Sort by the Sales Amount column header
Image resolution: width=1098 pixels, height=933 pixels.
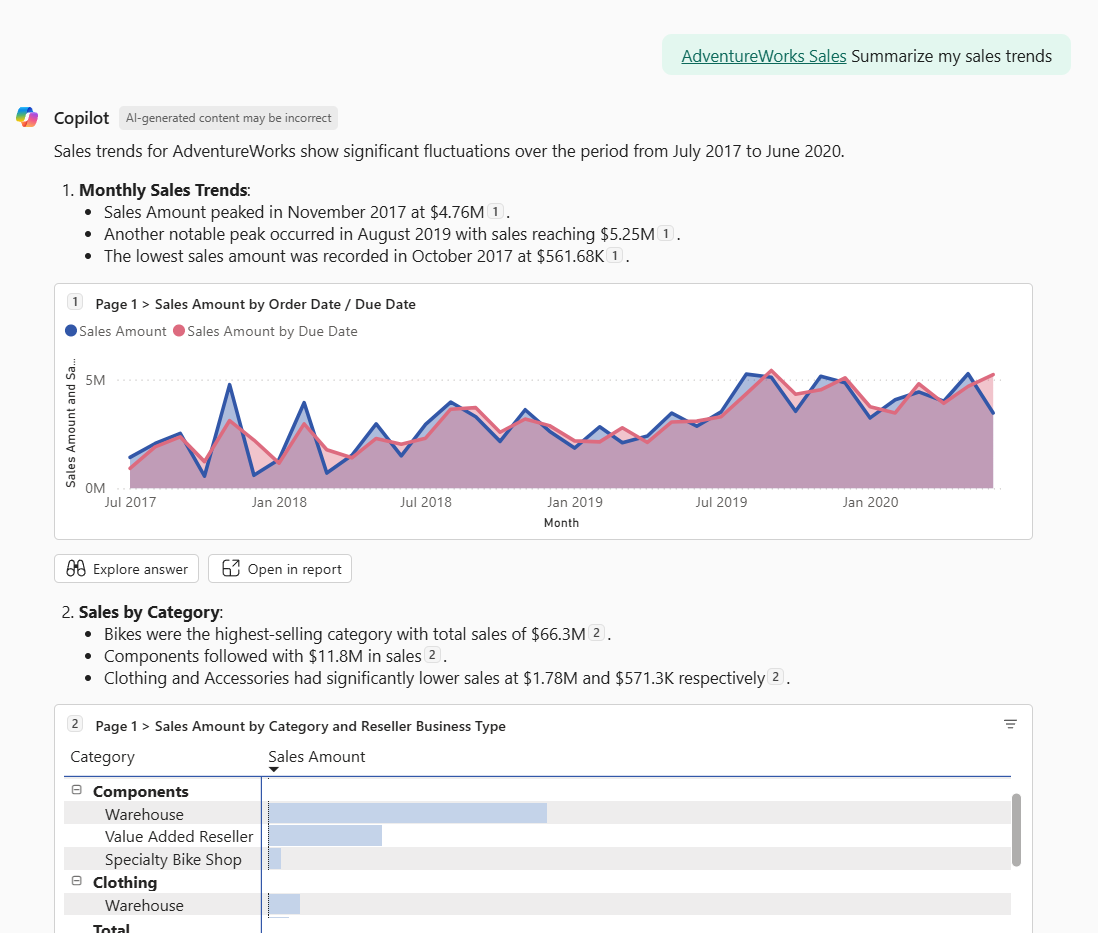[x=317, y=756]
